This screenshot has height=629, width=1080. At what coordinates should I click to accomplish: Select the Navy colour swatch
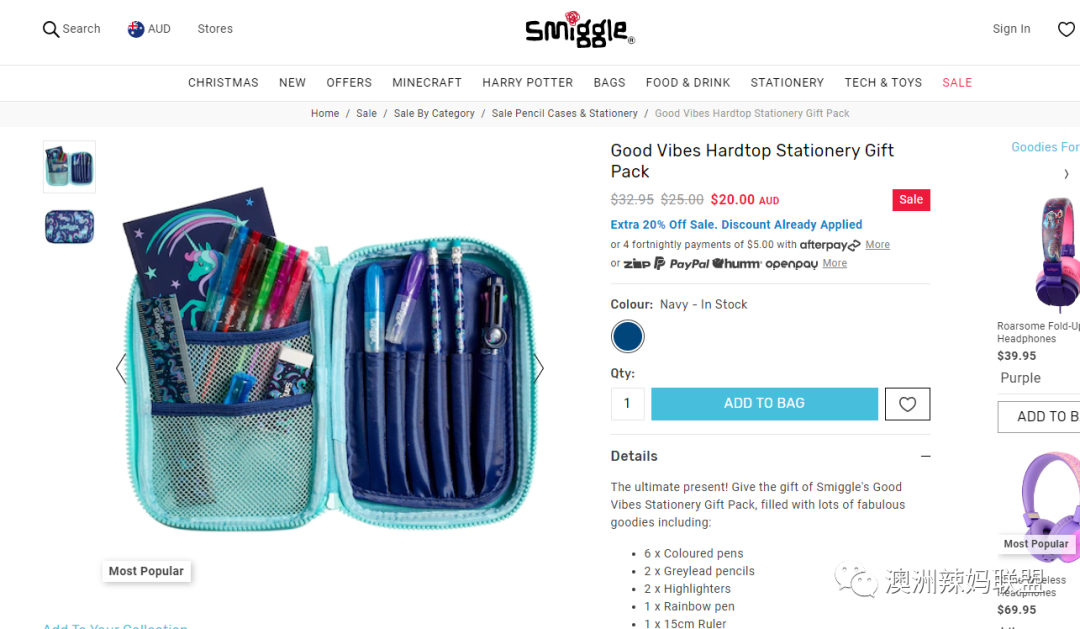pos(627,336)
